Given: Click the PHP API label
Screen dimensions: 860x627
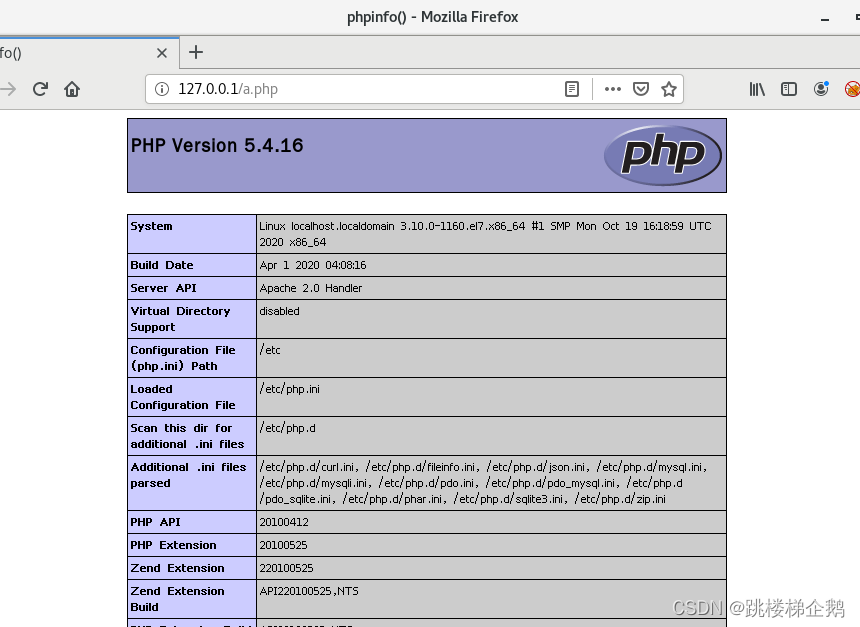Looking at the screenshot, I should [x=155, y=522].
